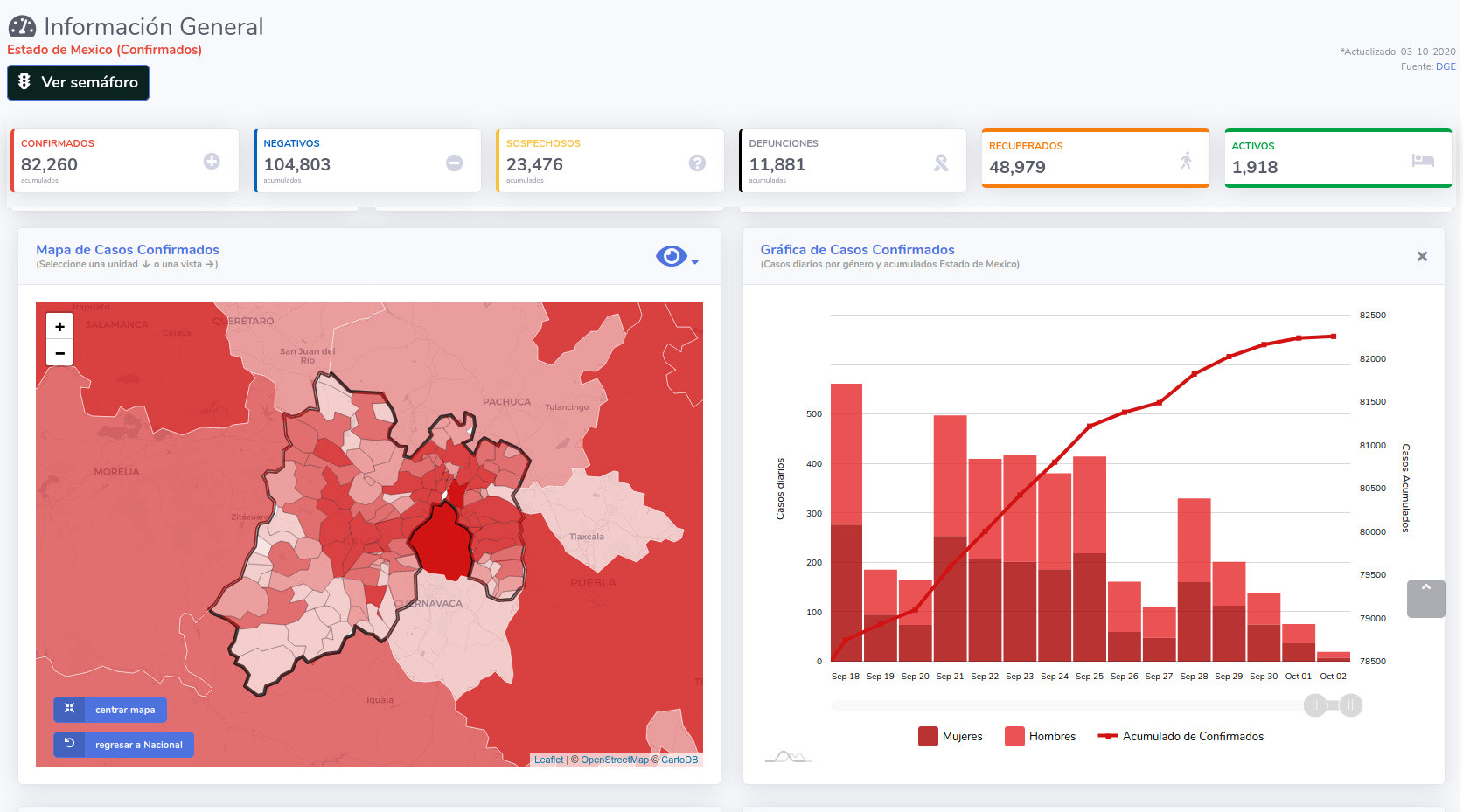The height and width of the screenshot is (812, 1463).
Task: Click the compress arrows icon on centrar mapa
Action: pyautogui.click(x=69, y=709)
